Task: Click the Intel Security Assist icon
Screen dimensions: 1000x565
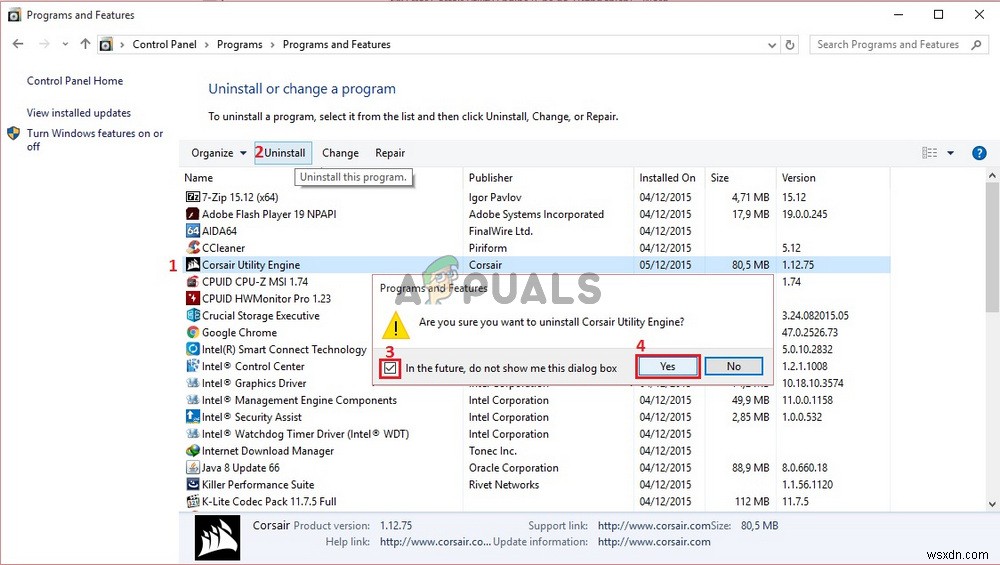Action: point(193,417)
